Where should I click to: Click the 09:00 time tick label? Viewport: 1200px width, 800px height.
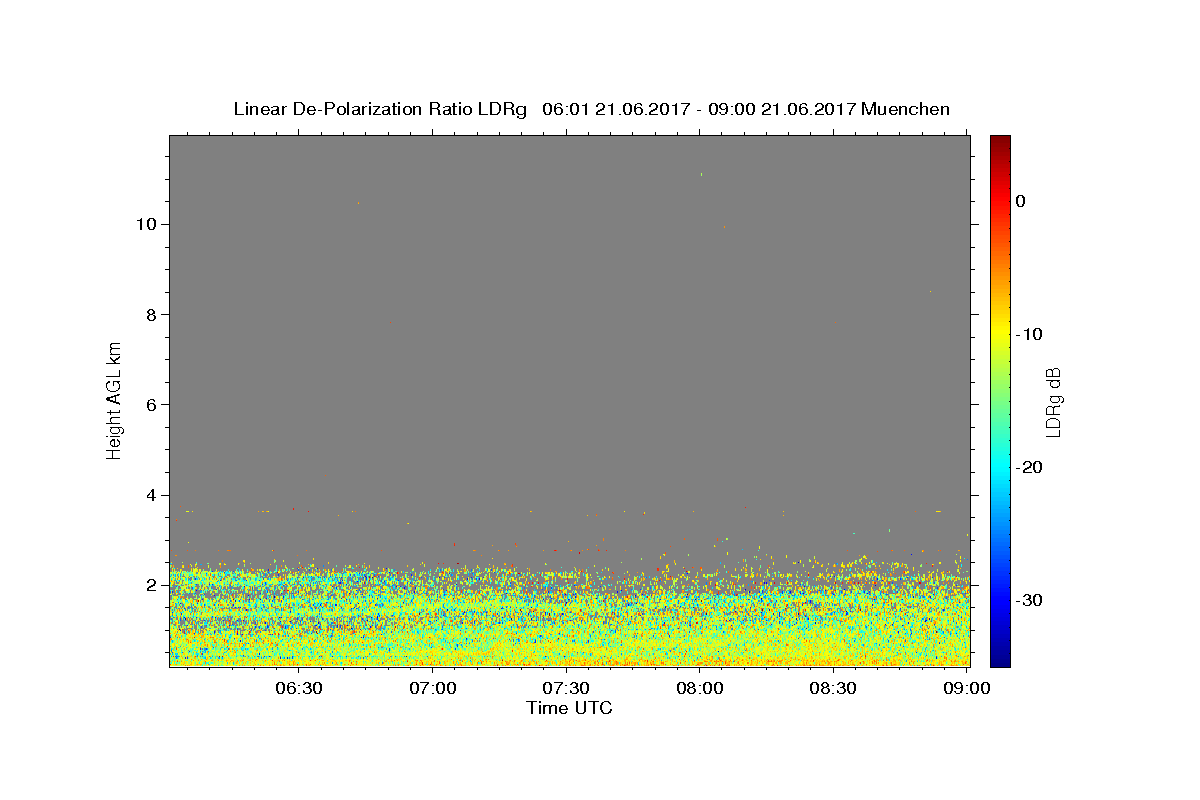point(968,689)
